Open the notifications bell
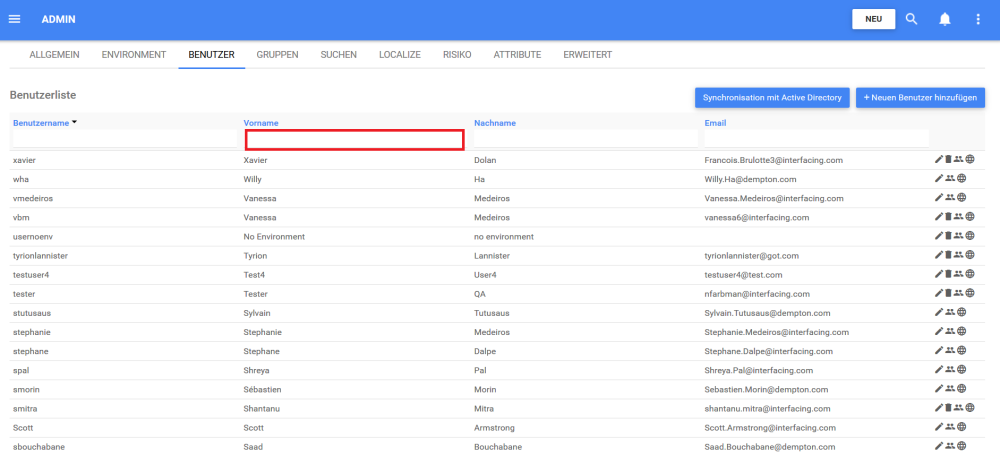The width and height of the screenshot is (1000, 455). tap(945, 19)
